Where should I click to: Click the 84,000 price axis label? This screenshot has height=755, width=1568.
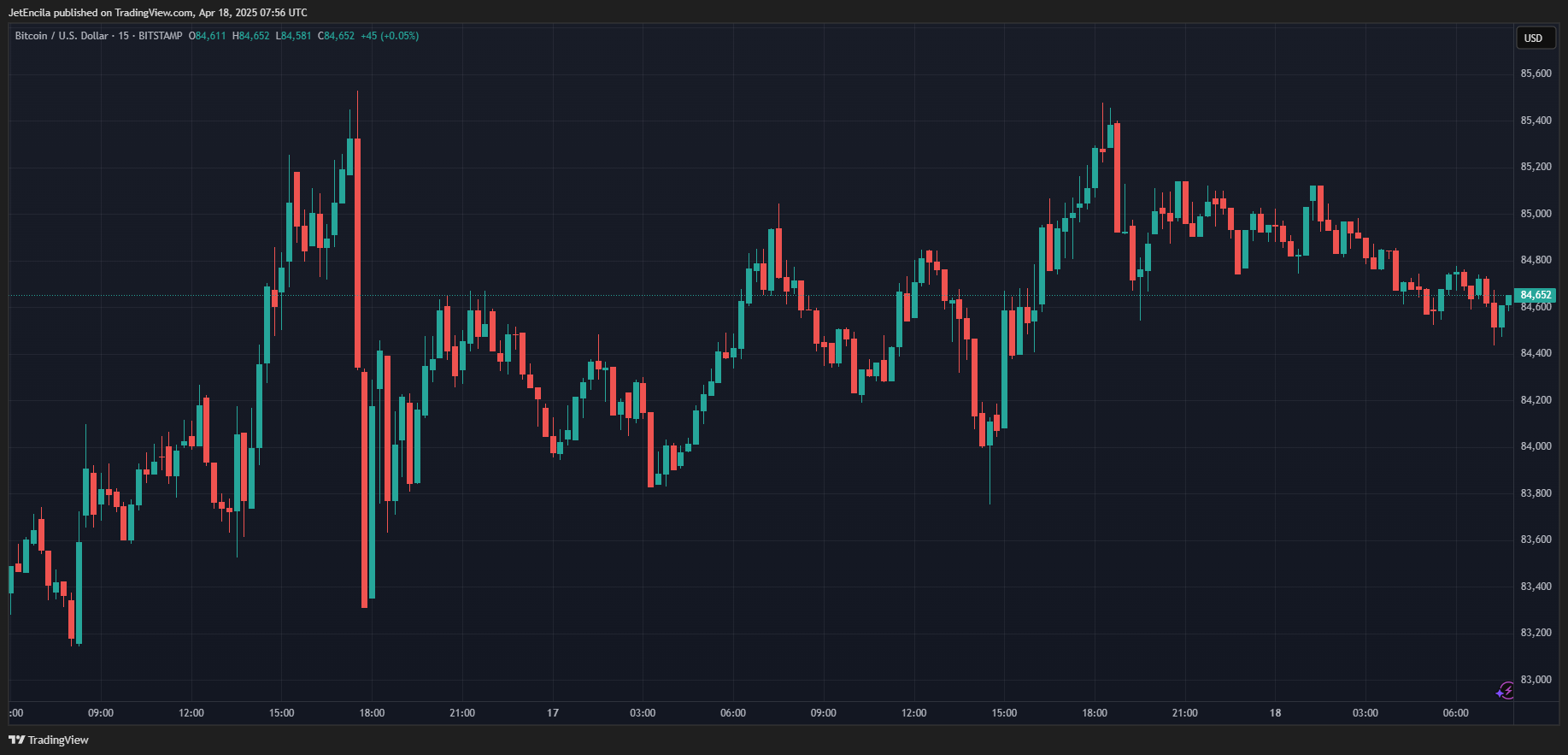click(1536, 446)
